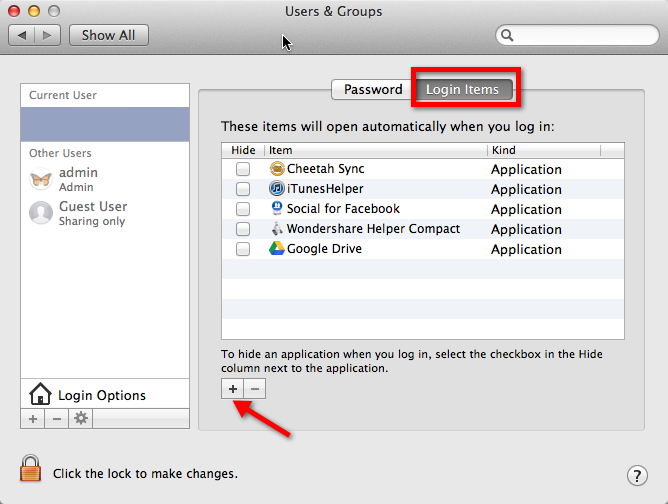Viewport: 668px width, 504px height.
Task: Remove a user with the sidebar minus button
Action: pyautogui.click(x=57, y=419)
